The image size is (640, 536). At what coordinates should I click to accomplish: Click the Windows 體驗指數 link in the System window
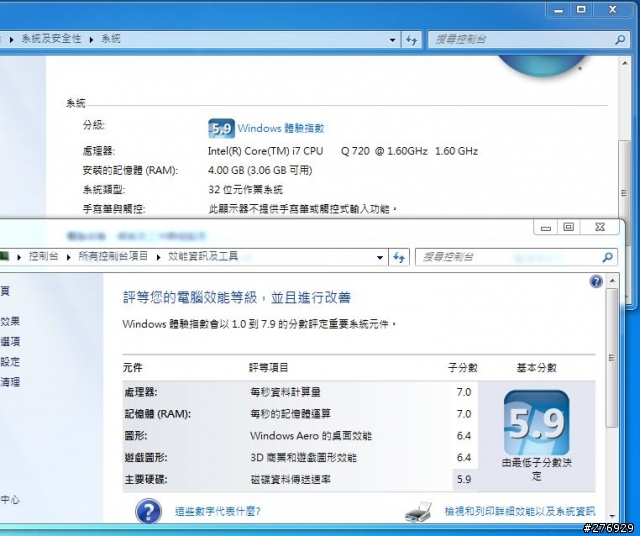pos(281,128)
